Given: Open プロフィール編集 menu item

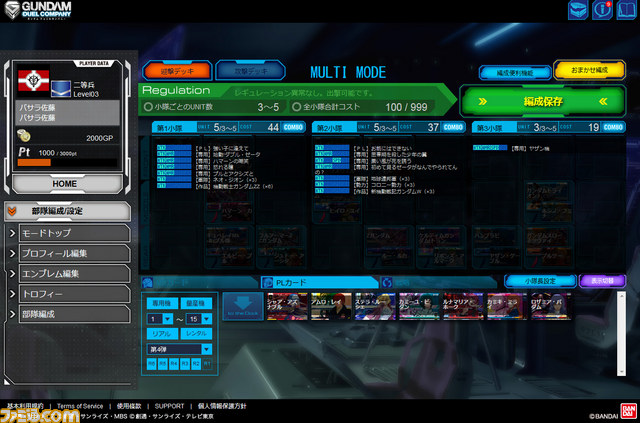Looking at the screenshot, I should tap(74, 253).
